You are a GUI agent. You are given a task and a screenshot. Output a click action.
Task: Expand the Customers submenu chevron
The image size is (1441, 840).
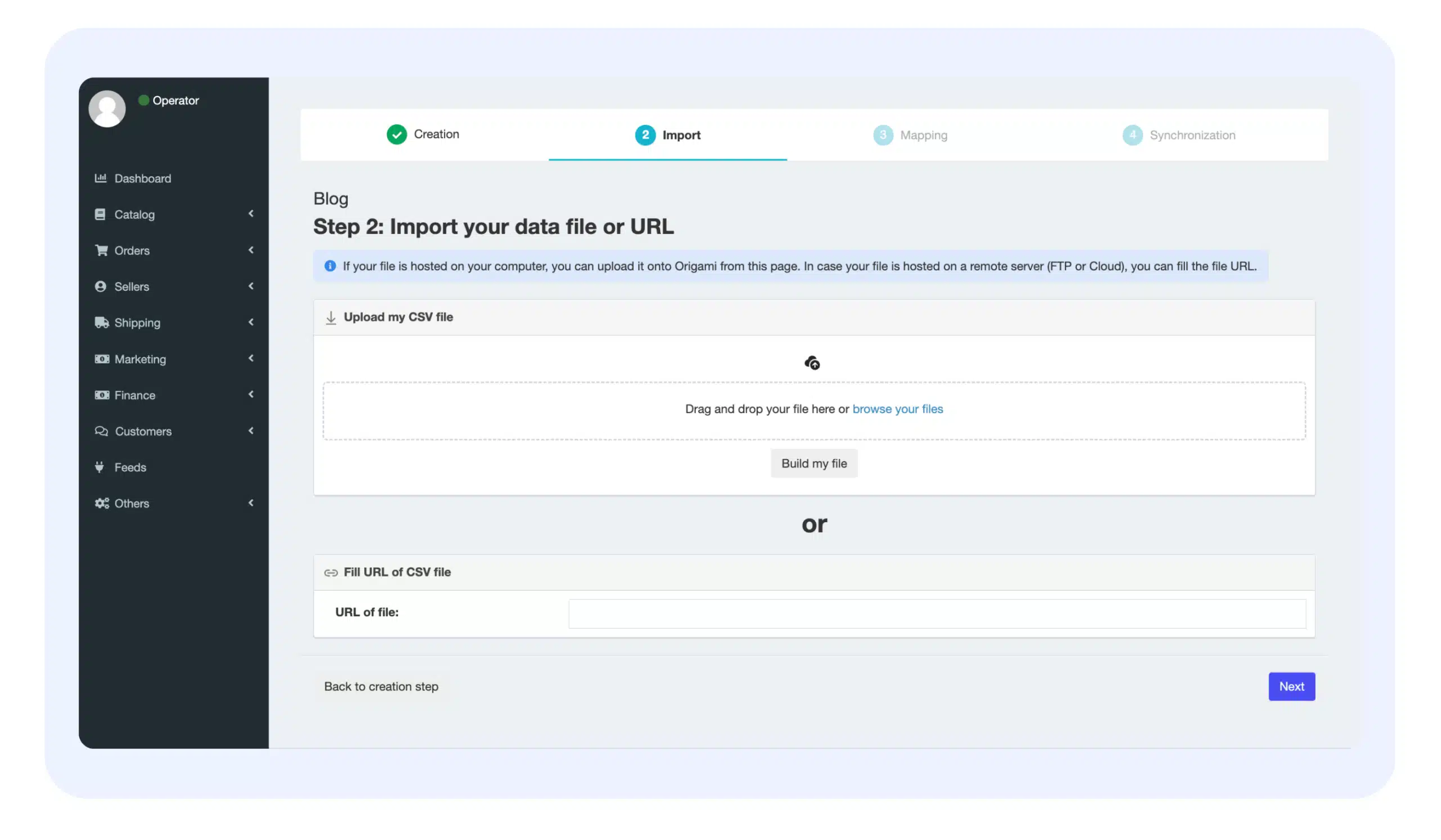250,430
